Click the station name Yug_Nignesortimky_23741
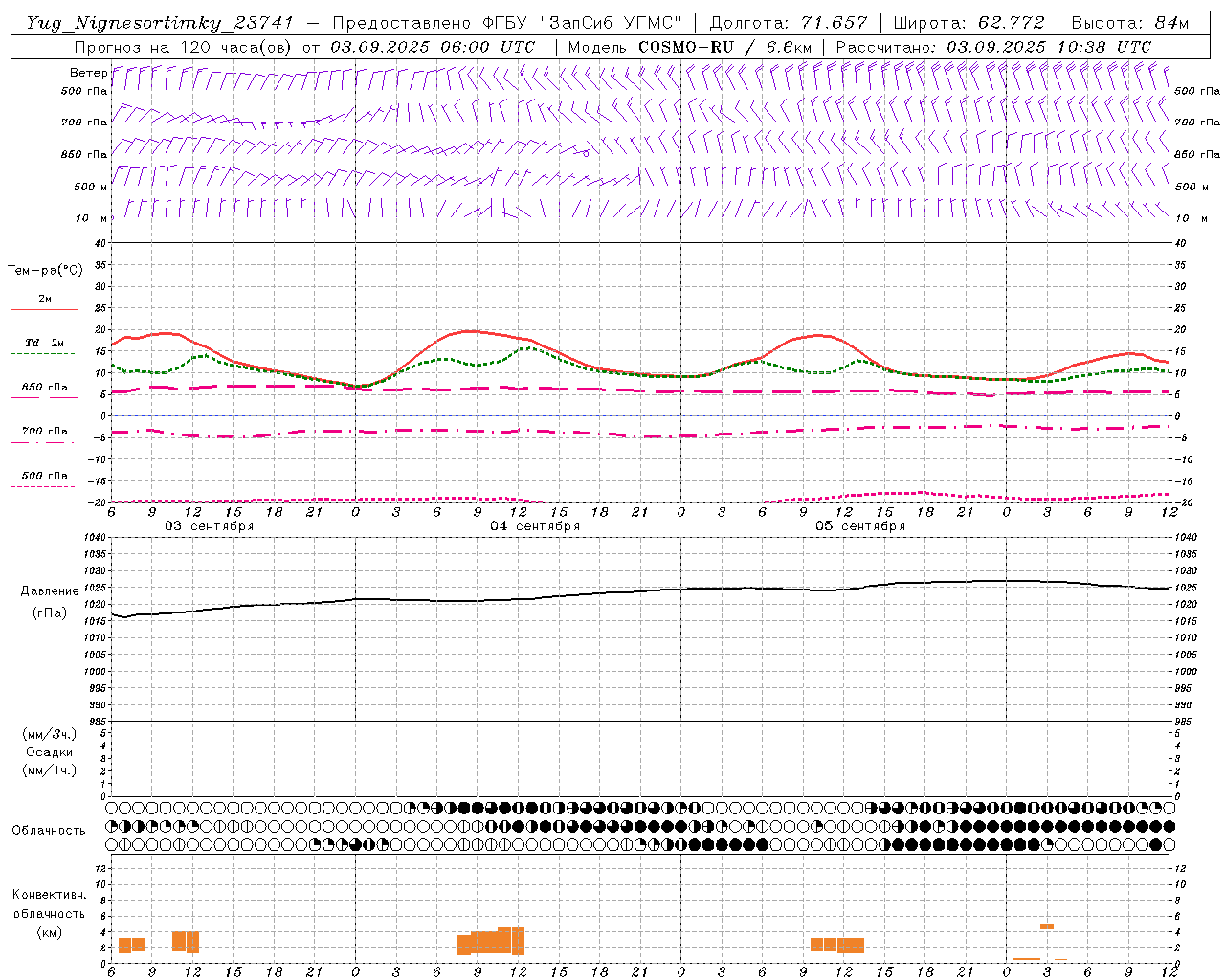Viewport: 1225px width, 980px height. click(x=160, y=23)
